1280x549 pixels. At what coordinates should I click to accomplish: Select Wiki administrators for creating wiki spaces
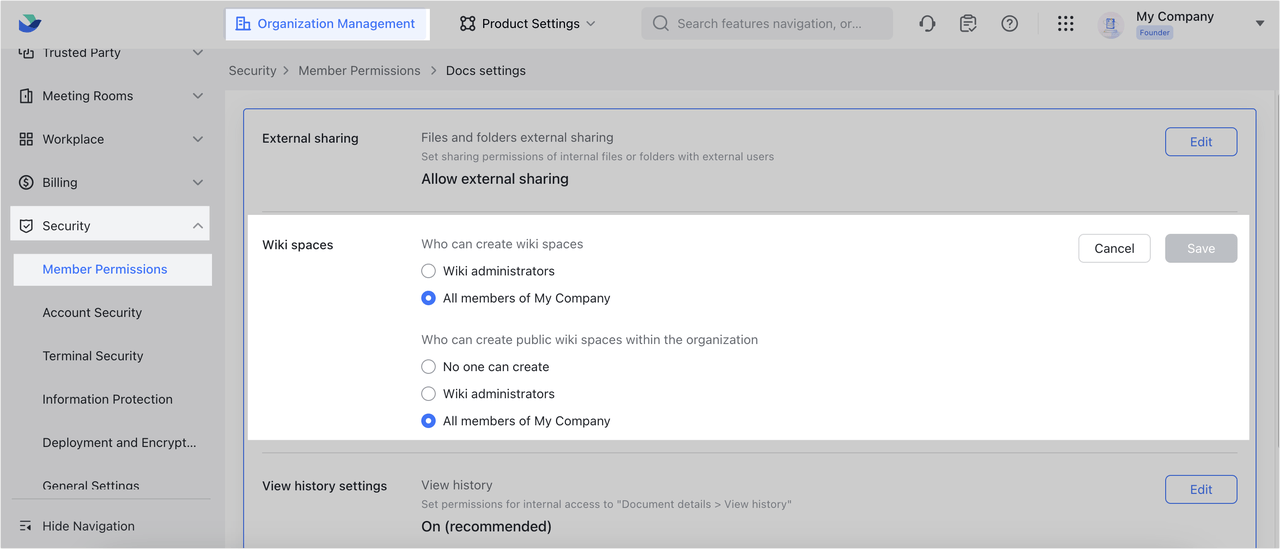(428, 271)
